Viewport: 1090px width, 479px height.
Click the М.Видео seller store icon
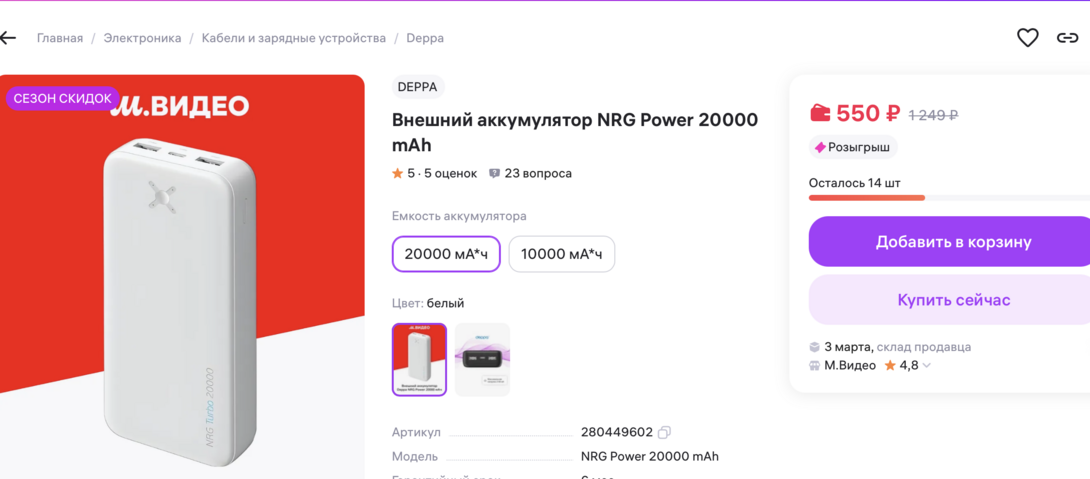(x=815, y=366)
